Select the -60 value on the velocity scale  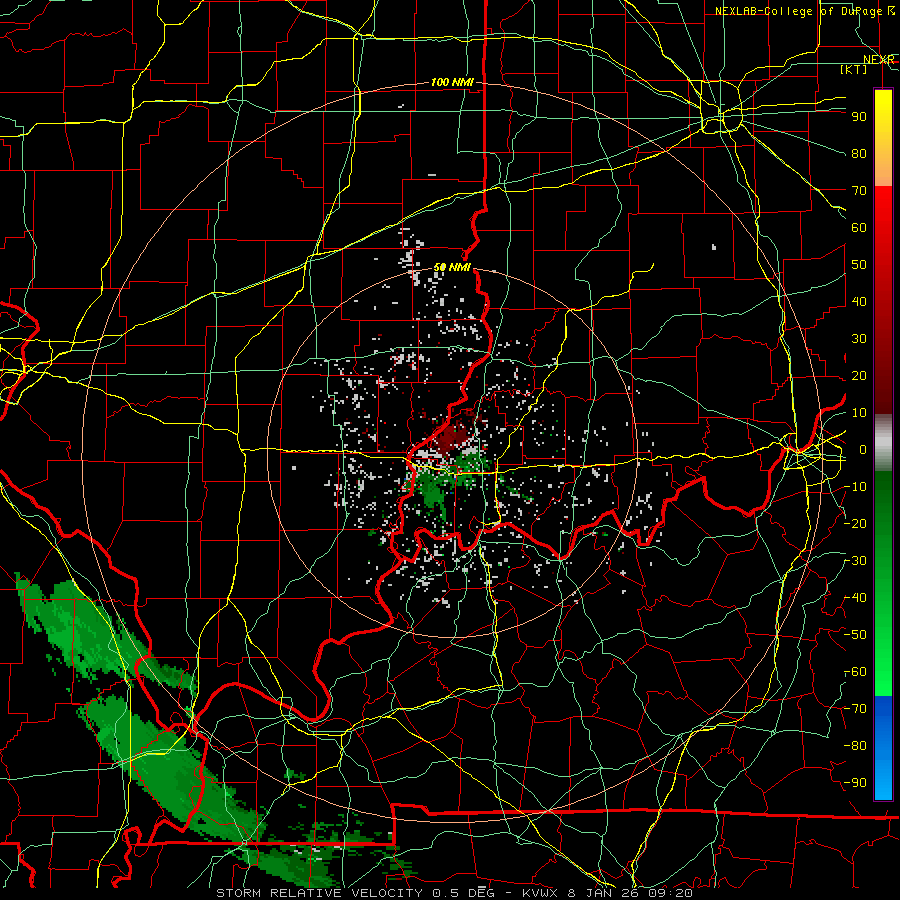(x=856, y=672)
